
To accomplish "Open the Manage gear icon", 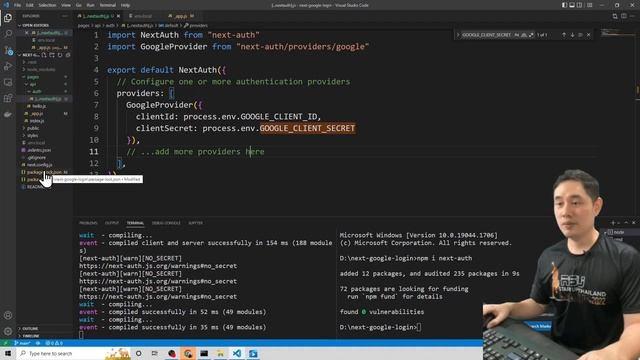I will pyautogui.click(x=8, y=331).
